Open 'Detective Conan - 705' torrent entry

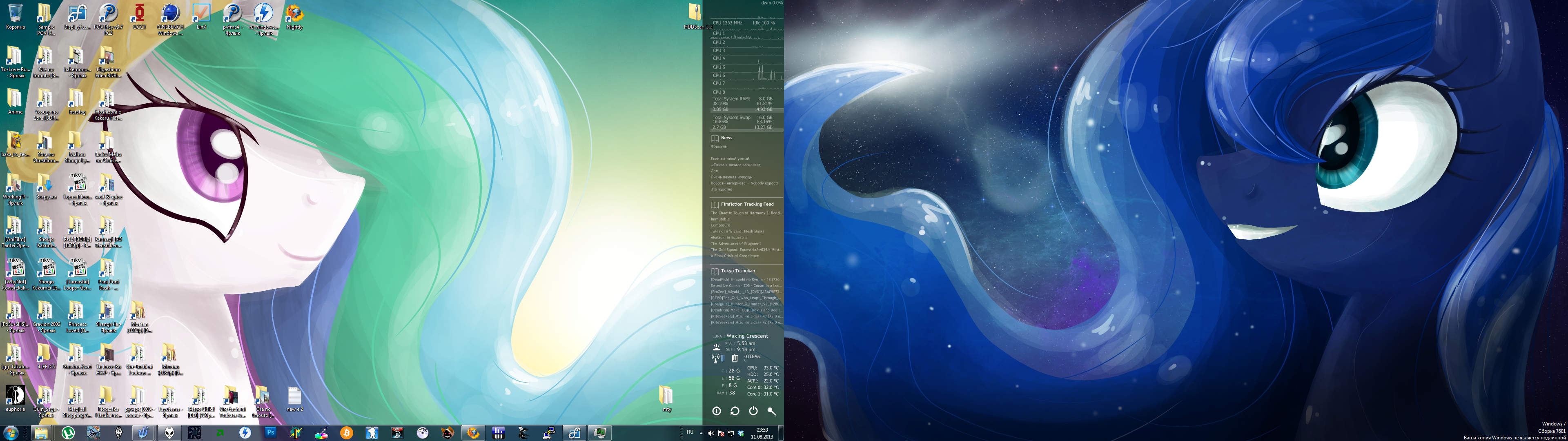click(746, 286)
